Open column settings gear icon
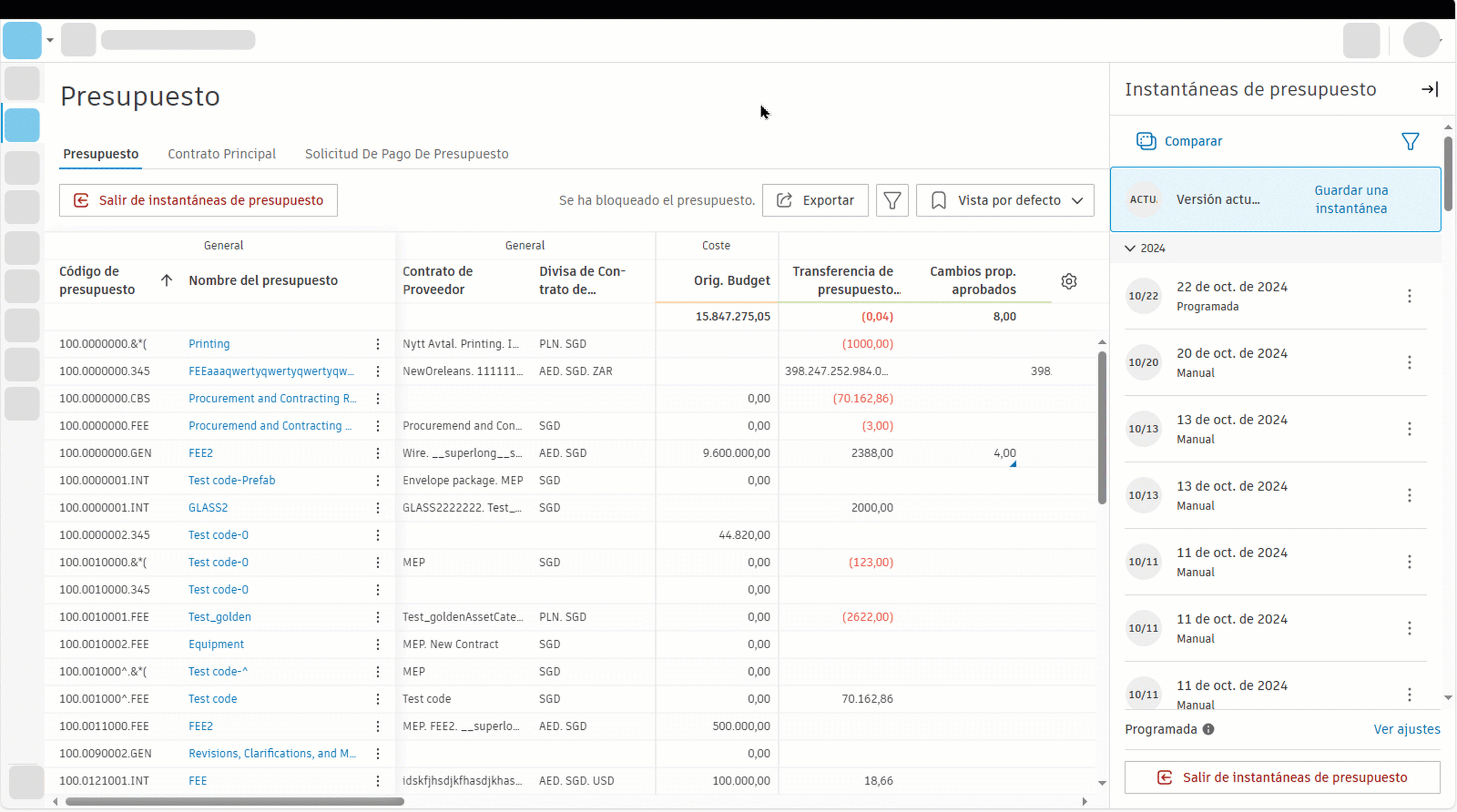 1068,281
